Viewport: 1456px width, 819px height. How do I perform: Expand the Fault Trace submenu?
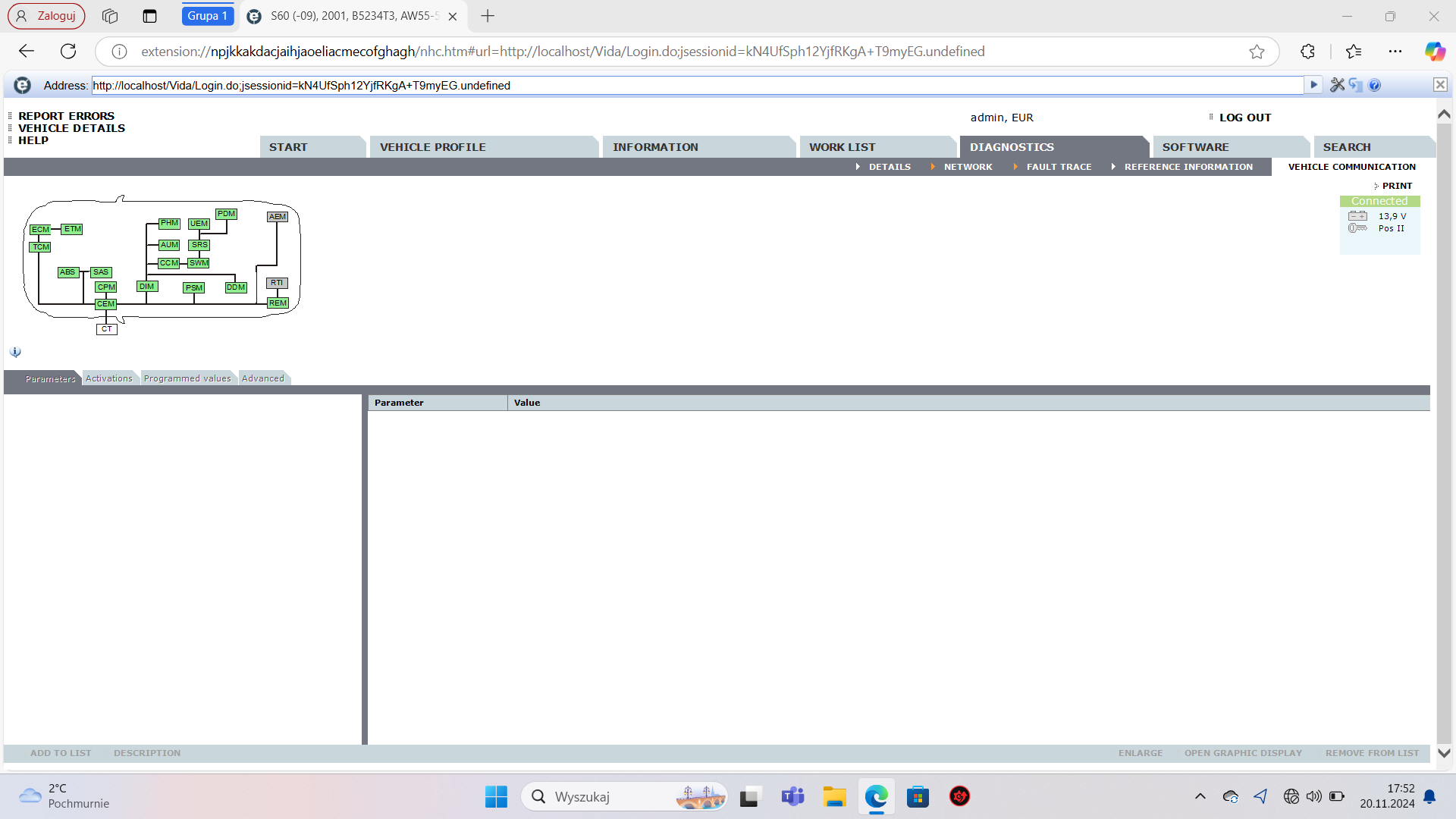click(1059, 167)
